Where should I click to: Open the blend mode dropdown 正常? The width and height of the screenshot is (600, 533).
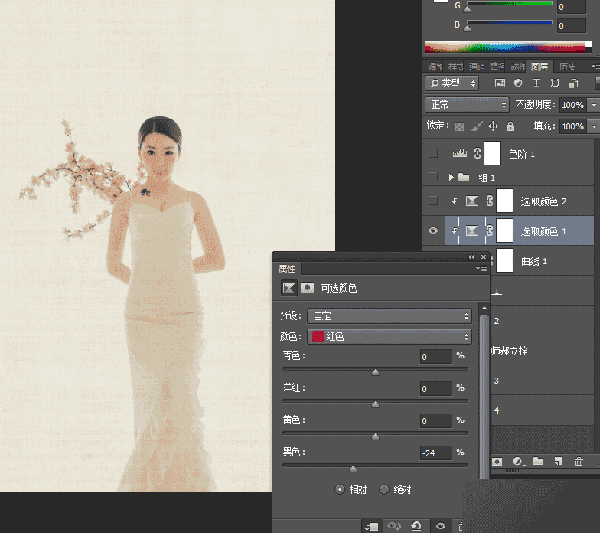[x=467, y=104]
